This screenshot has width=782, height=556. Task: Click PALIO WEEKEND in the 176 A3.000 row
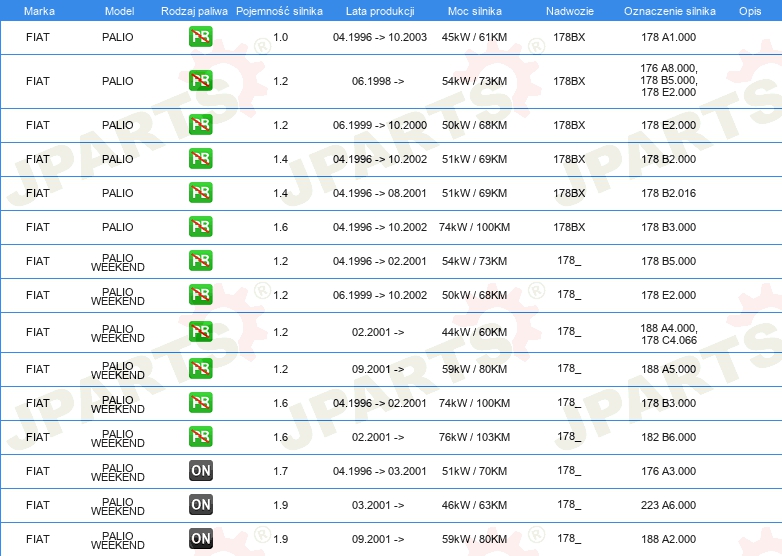point(118,472)
